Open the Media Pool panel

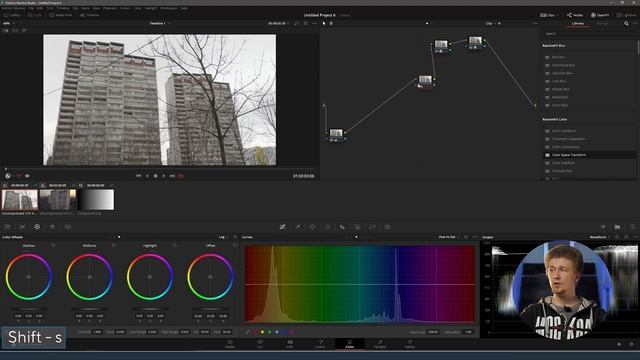(x=61, y=15)
